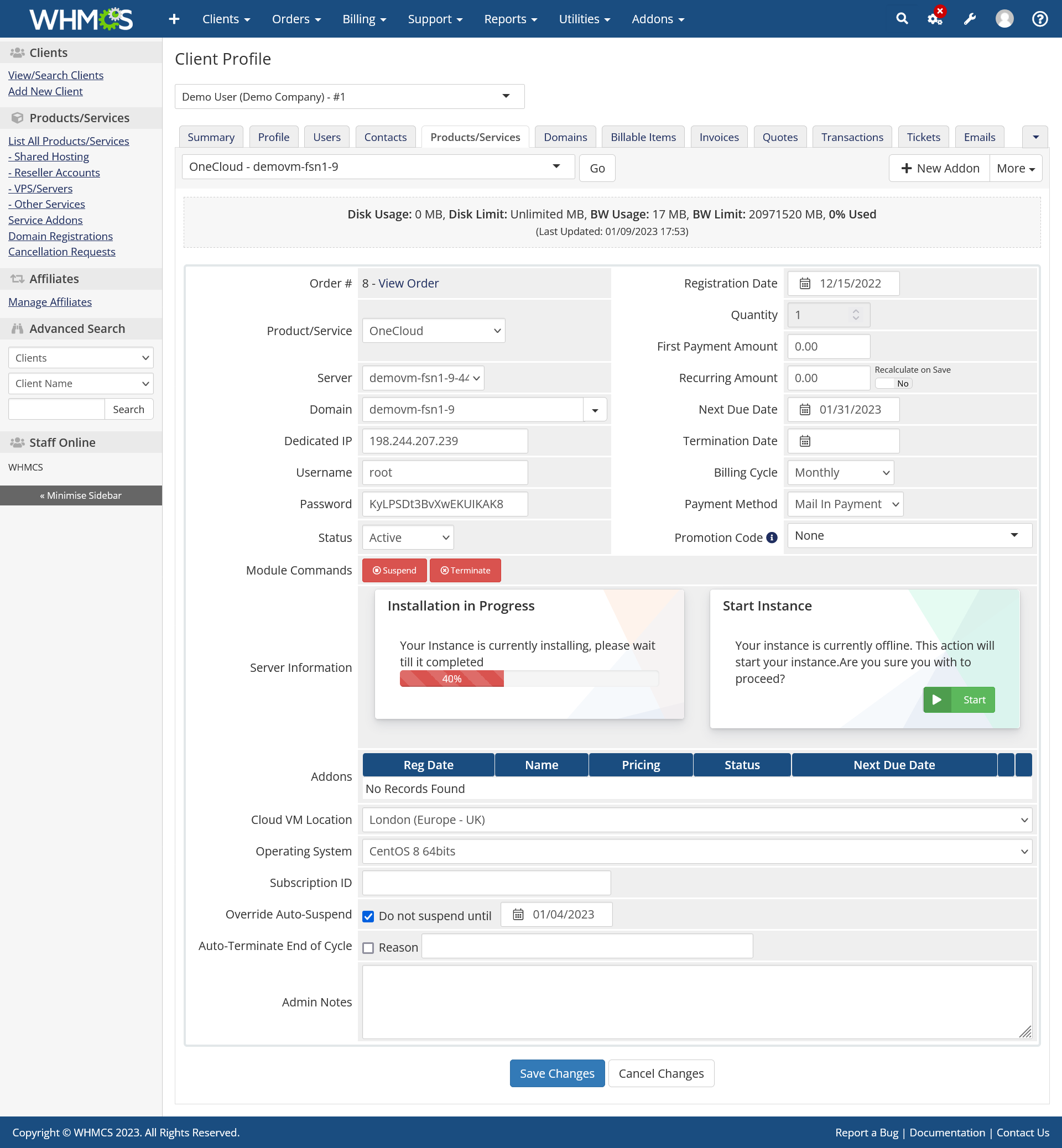Toggle the Recalculate on Save switch
This screenshot has height=1148, width=1062.
pos(893,383)
